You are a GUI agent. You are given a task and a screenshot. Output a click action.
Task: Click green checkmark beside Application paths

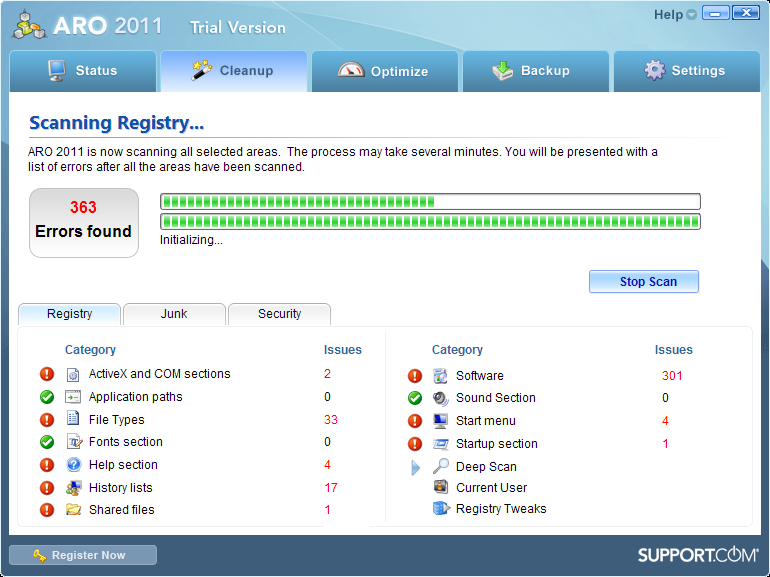pyautogui.click(x=47, y=397)
